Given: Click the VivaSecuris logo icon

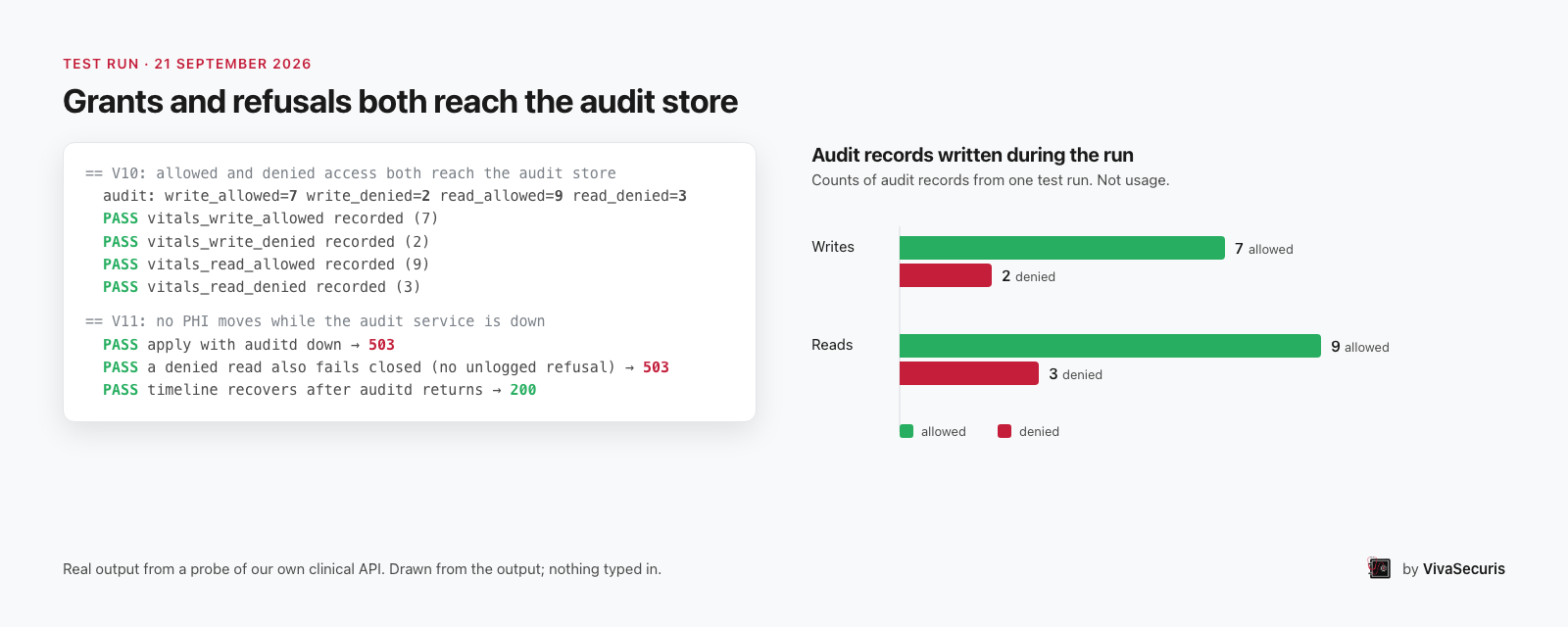Looking at the screenshot, I should 1379,568.
